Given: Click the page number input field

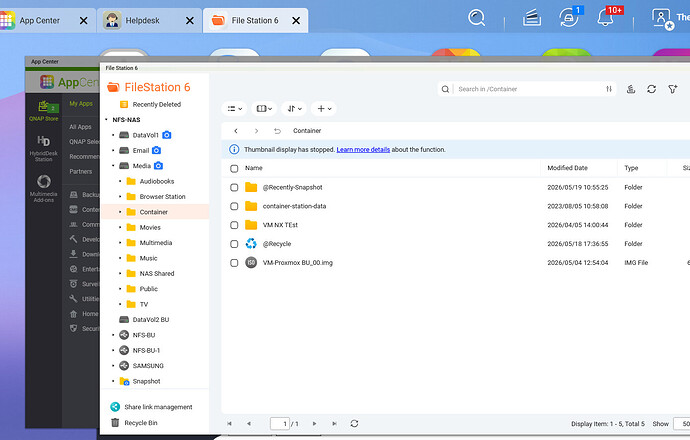Looking at the screenshot, I should (x=280, y=424).
